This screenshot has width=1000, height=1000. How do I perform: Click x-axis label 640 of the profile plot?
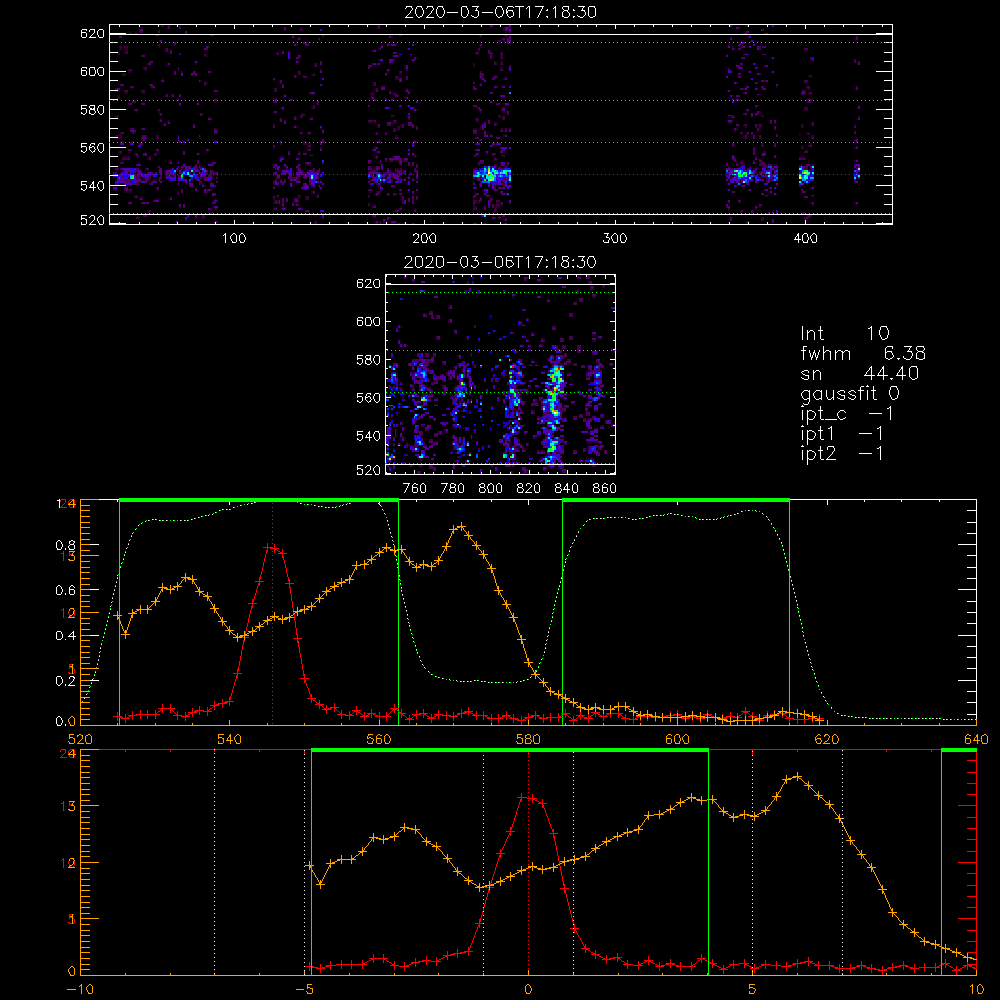(976, 739)
